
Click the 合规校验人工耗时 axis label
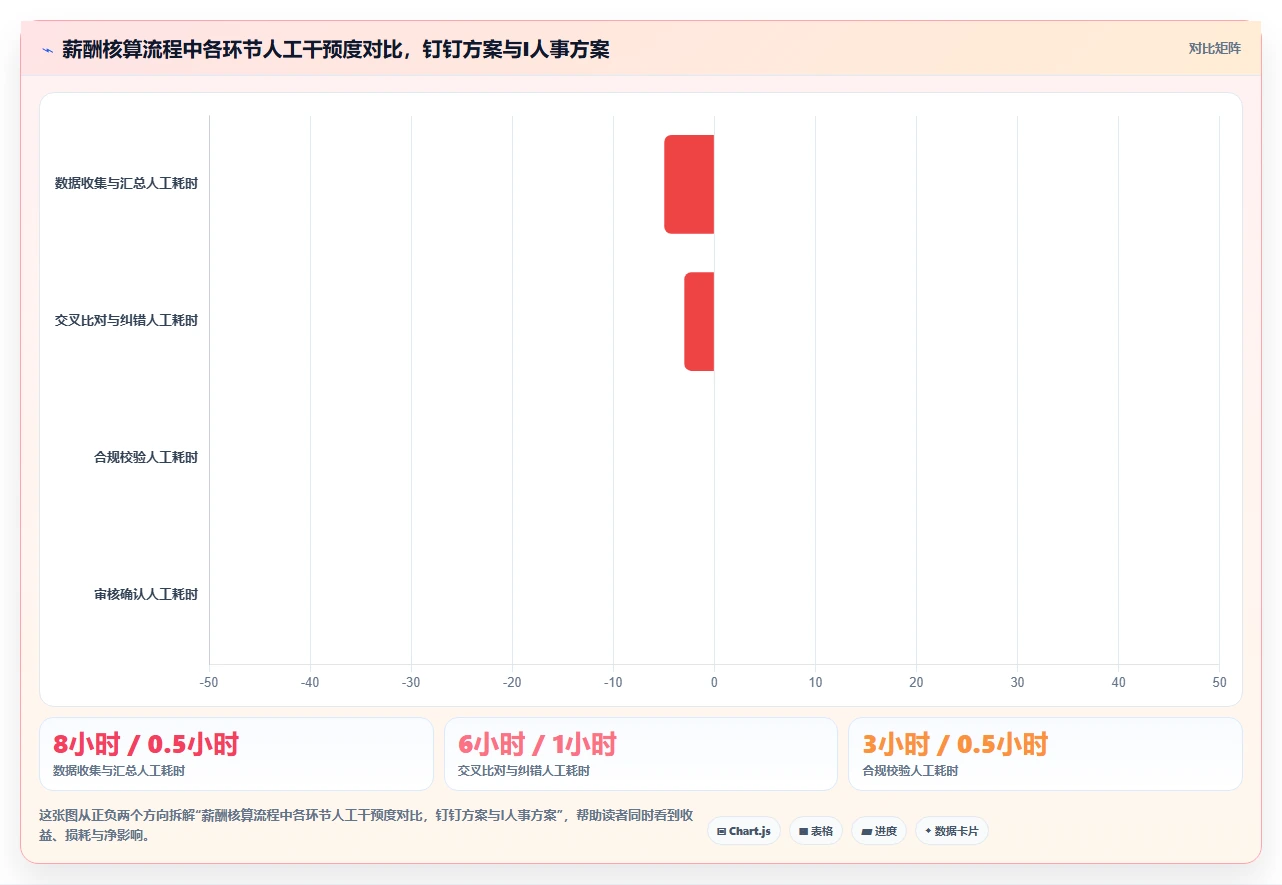pyautogui.click(x=146, y=458)
